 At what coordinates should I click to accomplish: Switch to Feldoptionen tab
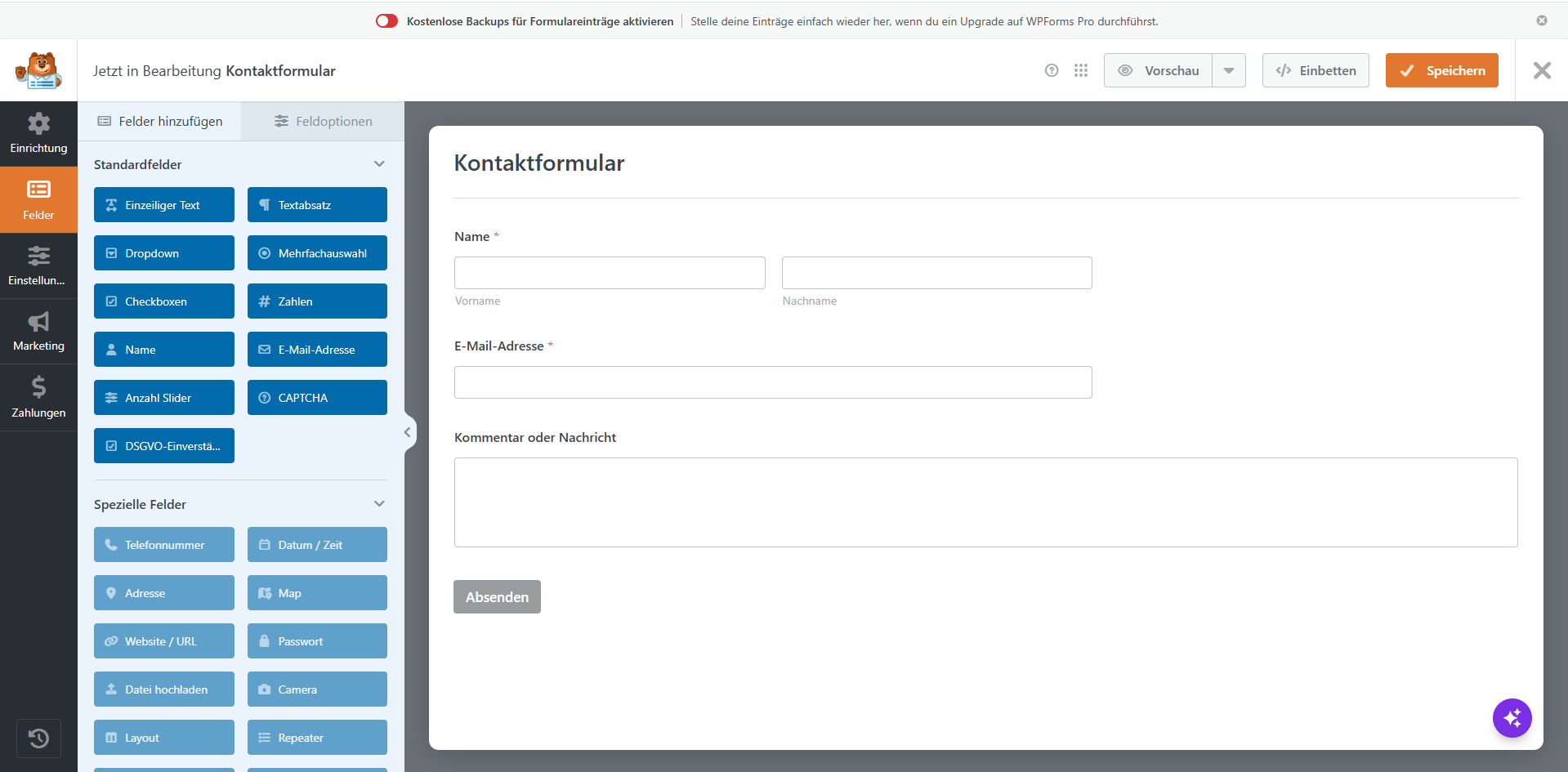[323, 121]
